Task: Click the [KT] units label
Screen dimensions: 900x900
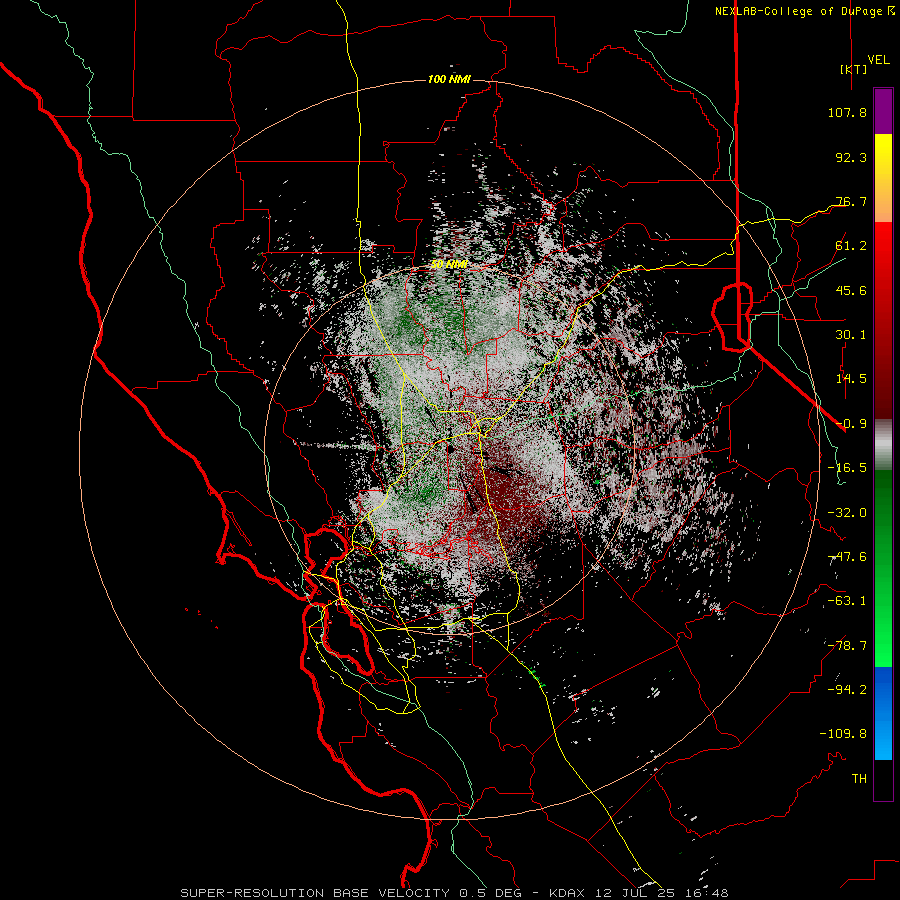Action: click(854, 69)
